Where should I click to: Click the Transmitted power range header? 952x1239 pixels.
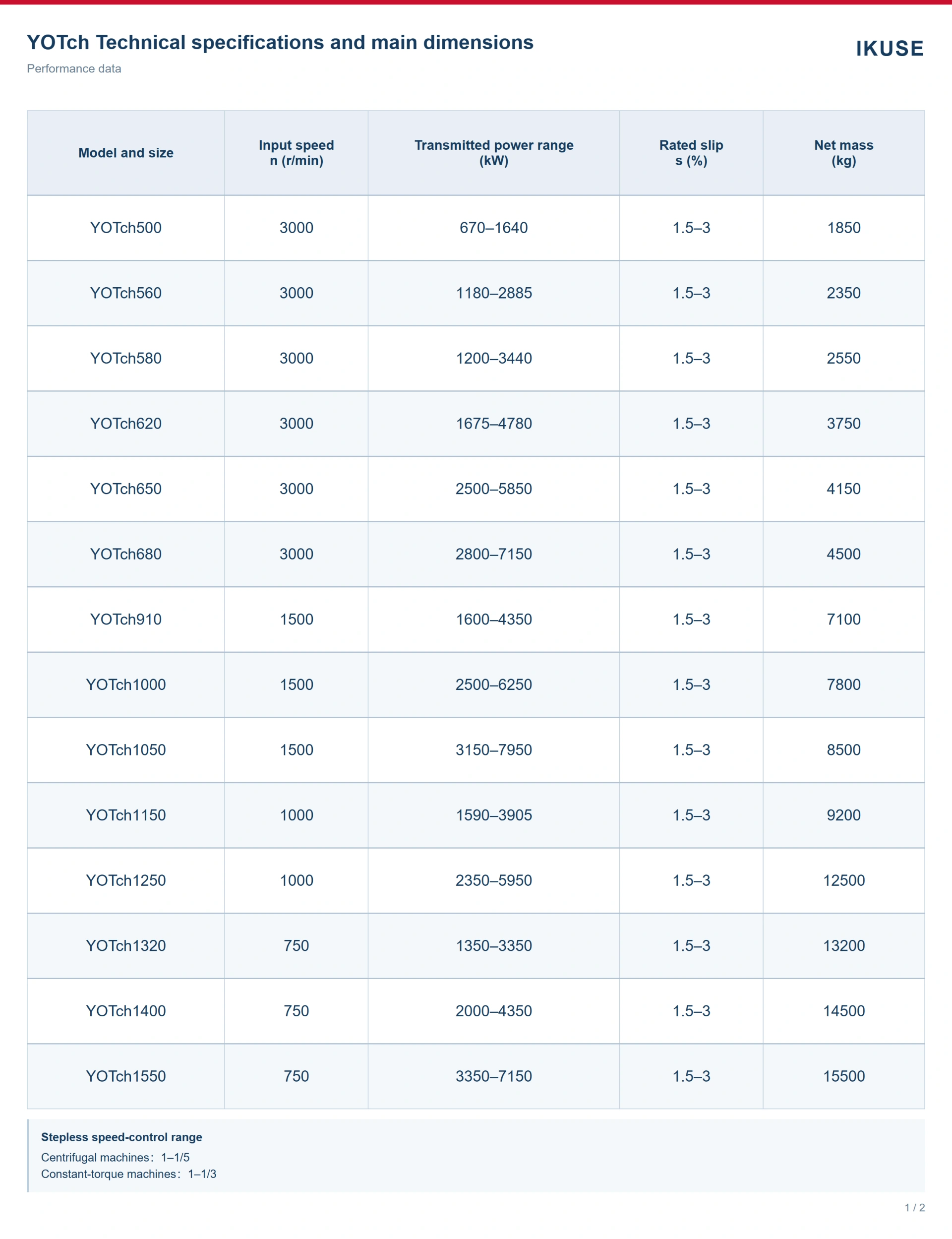(x=493, y=153)
